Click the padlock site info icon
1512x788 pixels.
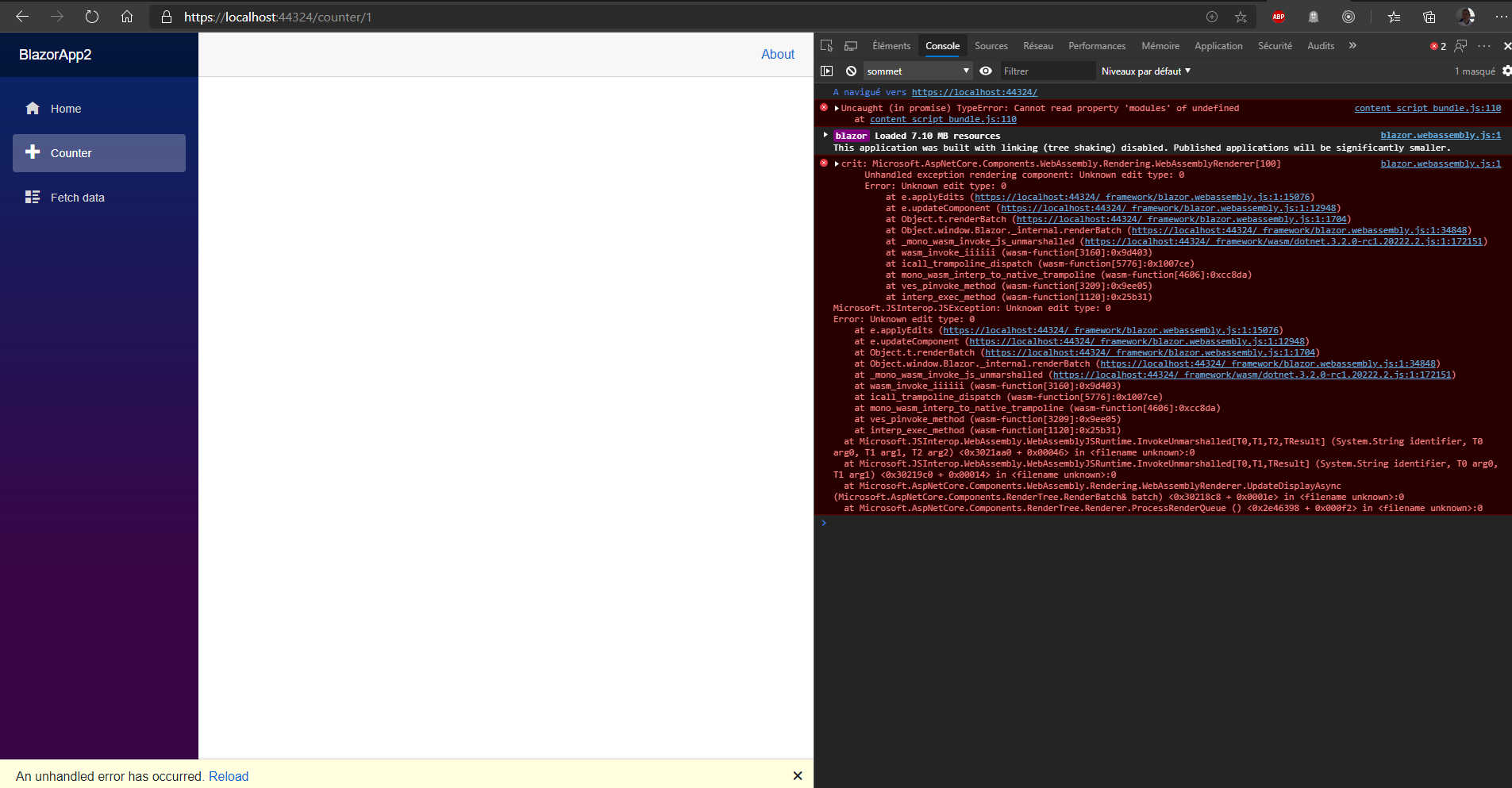pyautogui.click(x=167, y=17)
